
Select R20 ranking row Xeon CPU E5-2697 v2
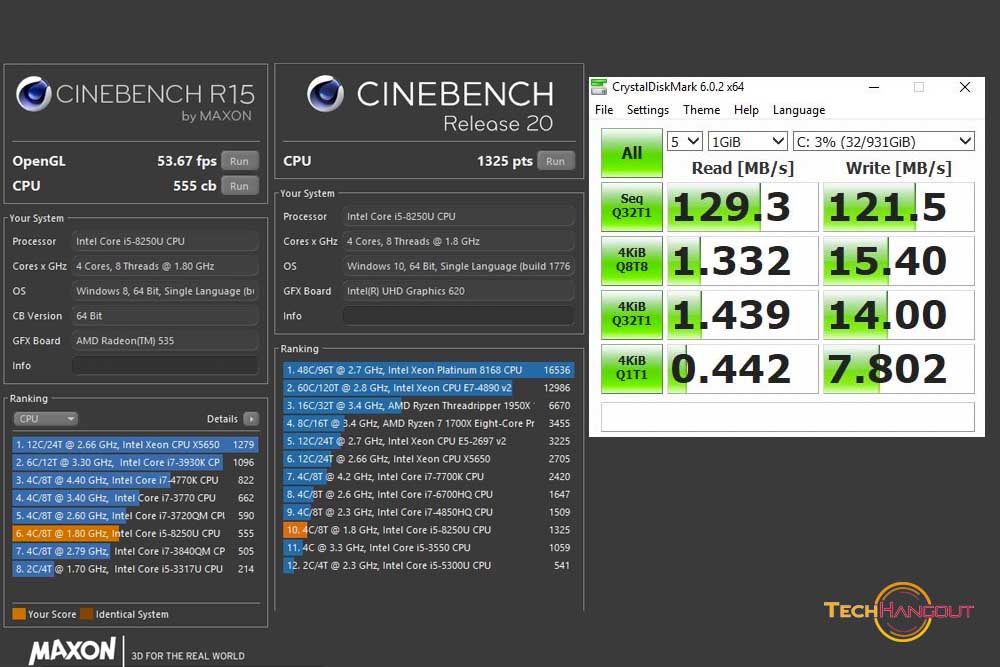click(429, 441)
